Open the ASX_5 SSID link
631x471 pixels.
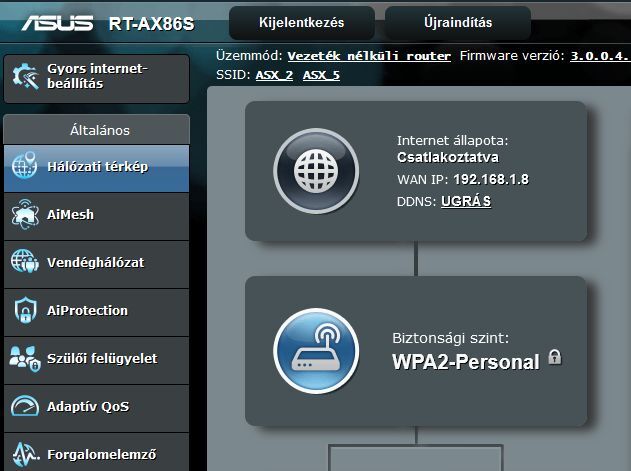[321, 75]
